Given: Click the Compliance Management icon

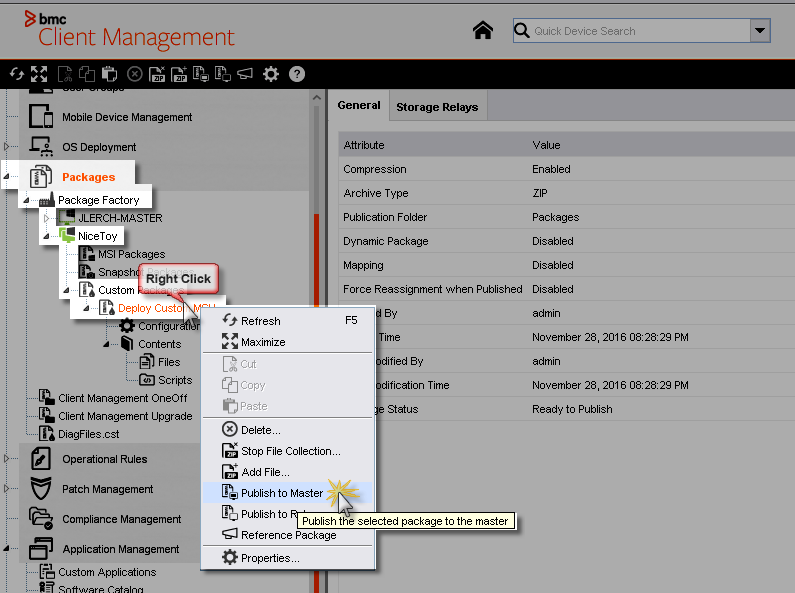Looking at the screenshot, I should click(41, 518).
